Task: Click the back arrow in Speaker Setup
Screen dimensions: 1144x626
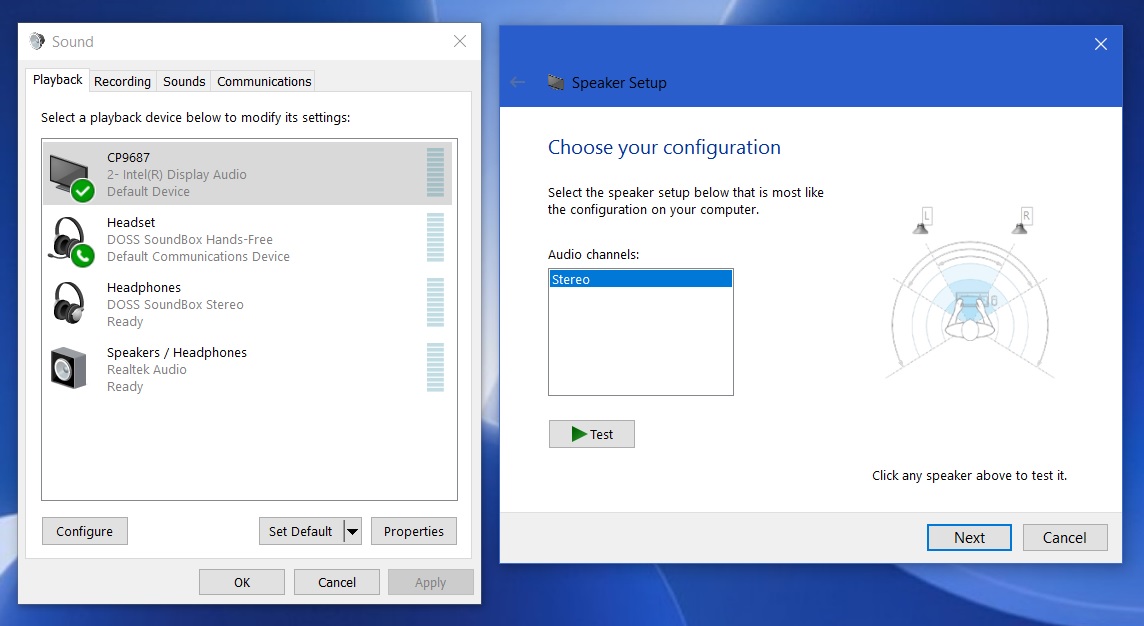Action: pos(518,82)
